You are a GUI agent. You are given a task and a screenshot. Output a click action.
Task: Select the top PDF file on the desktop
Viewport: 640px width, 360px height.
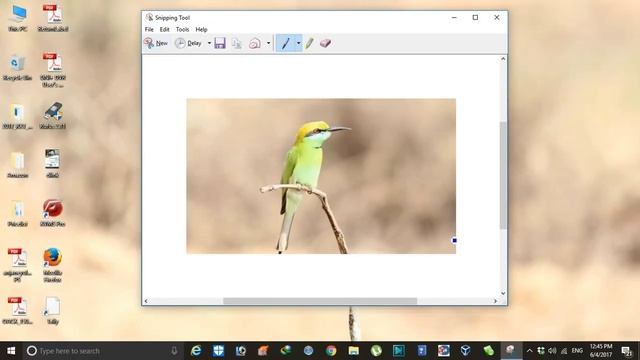coord(53,18)
